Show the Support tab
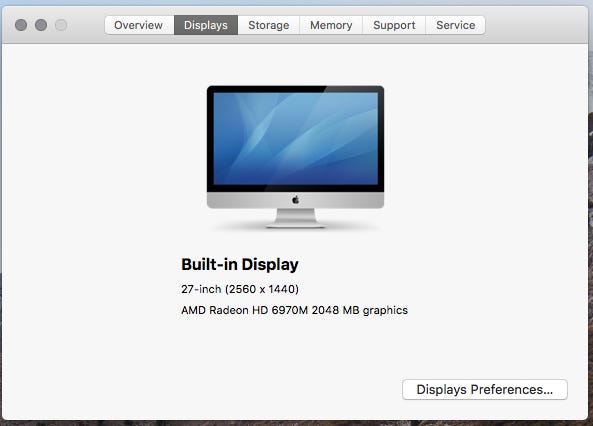Image resolution: width=593 pixels, height=426 pixels. tap(394, 25)
